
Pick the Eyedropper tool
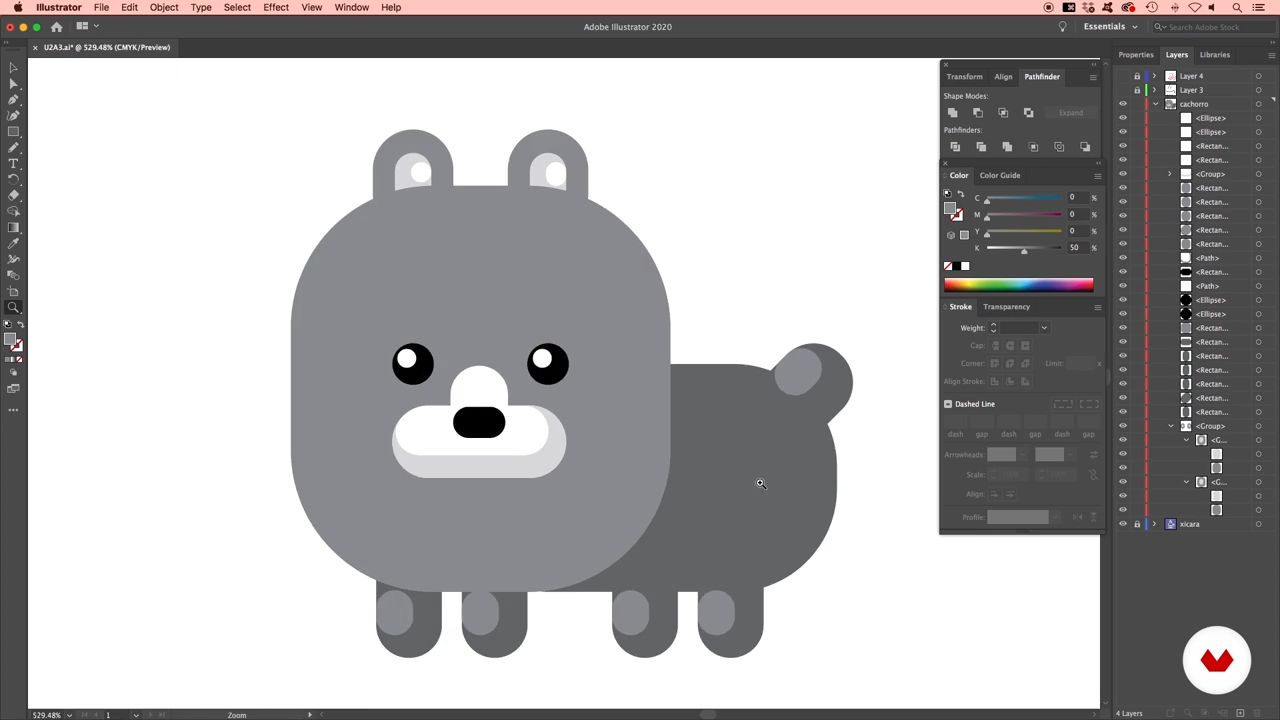click(13, 243)
